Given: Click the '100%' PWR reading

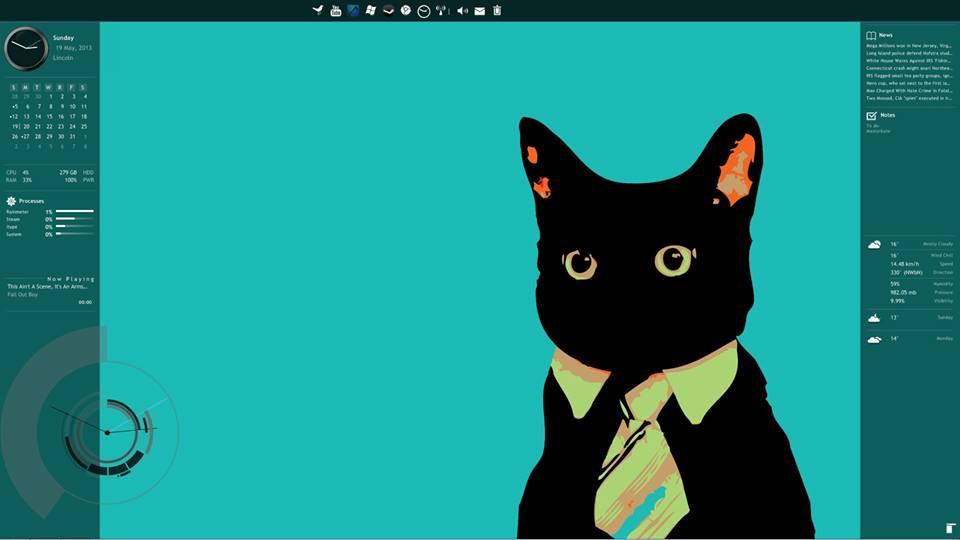Looking at the screenshot, I should tap(71, 180).
